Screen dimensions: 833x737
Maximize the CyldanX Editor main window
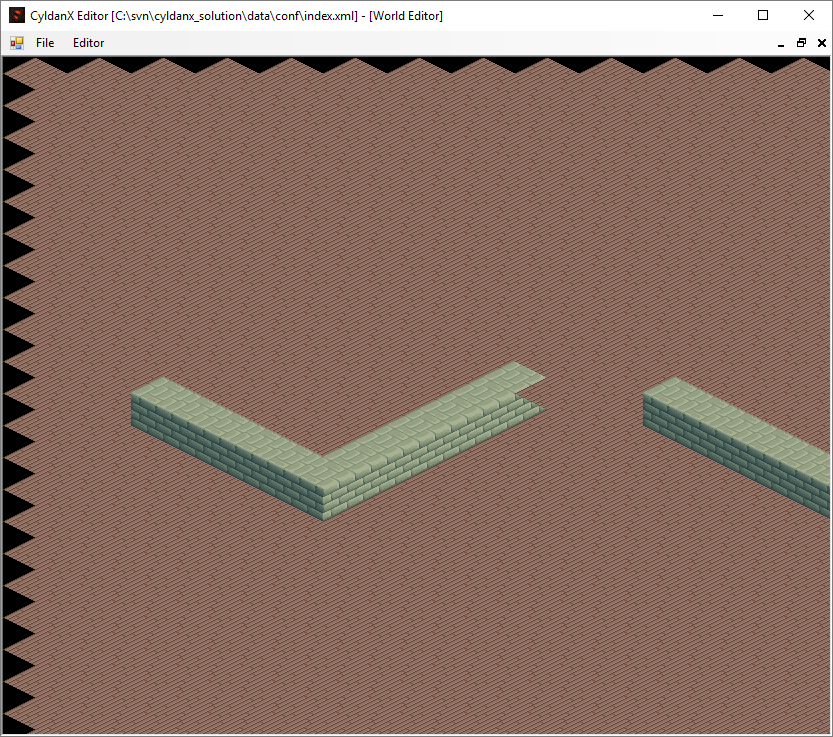coord(763,15)
